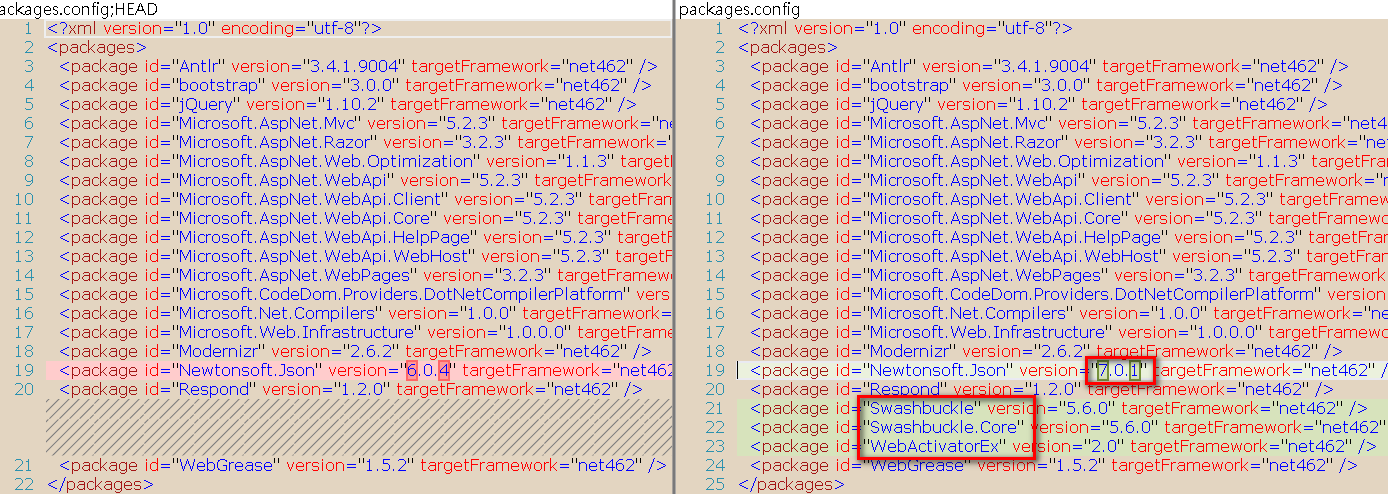
Task: Click Microsoft.Web.Infrastructure line in left pane
Action: click(x=365, y=333)
